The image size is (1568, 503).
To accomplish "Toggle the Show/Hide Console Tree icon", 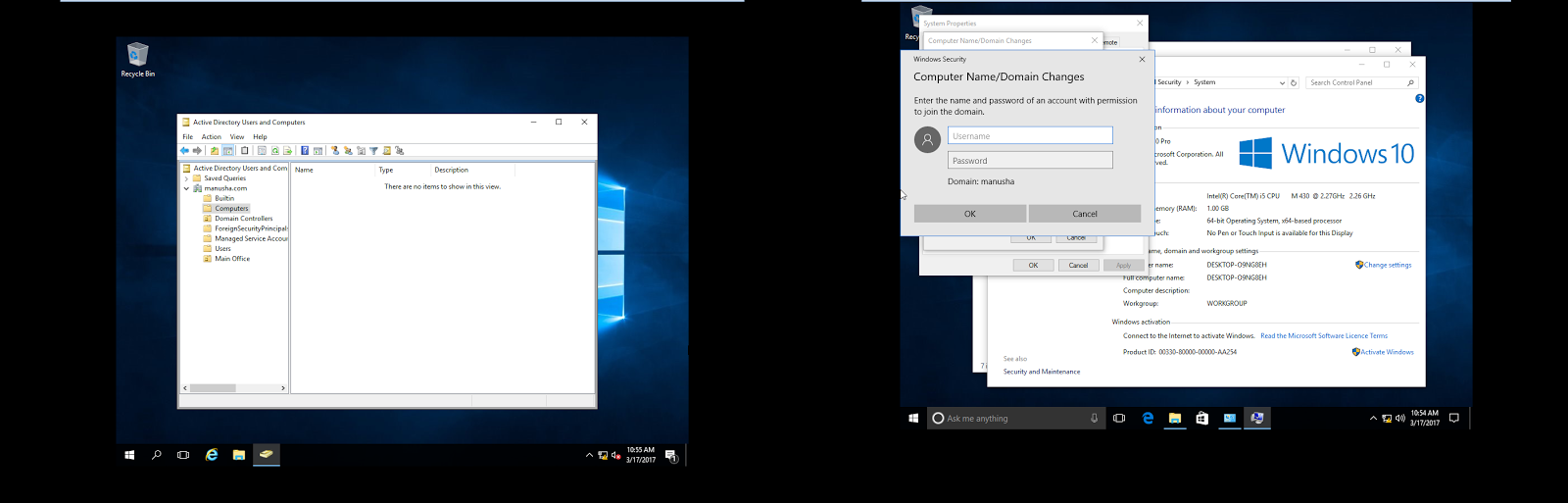I will [227, 151].
